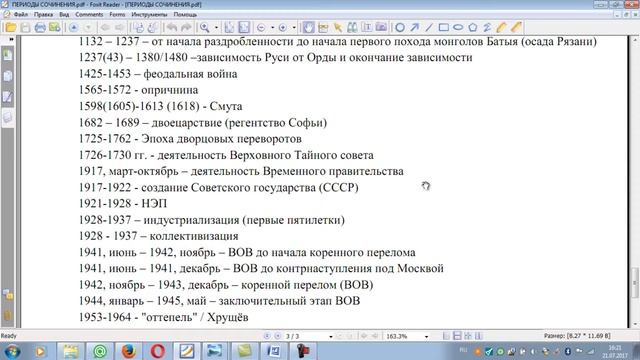
Task: Open Windows Start button
Action: pyautogui.click(x=13, y=351)
